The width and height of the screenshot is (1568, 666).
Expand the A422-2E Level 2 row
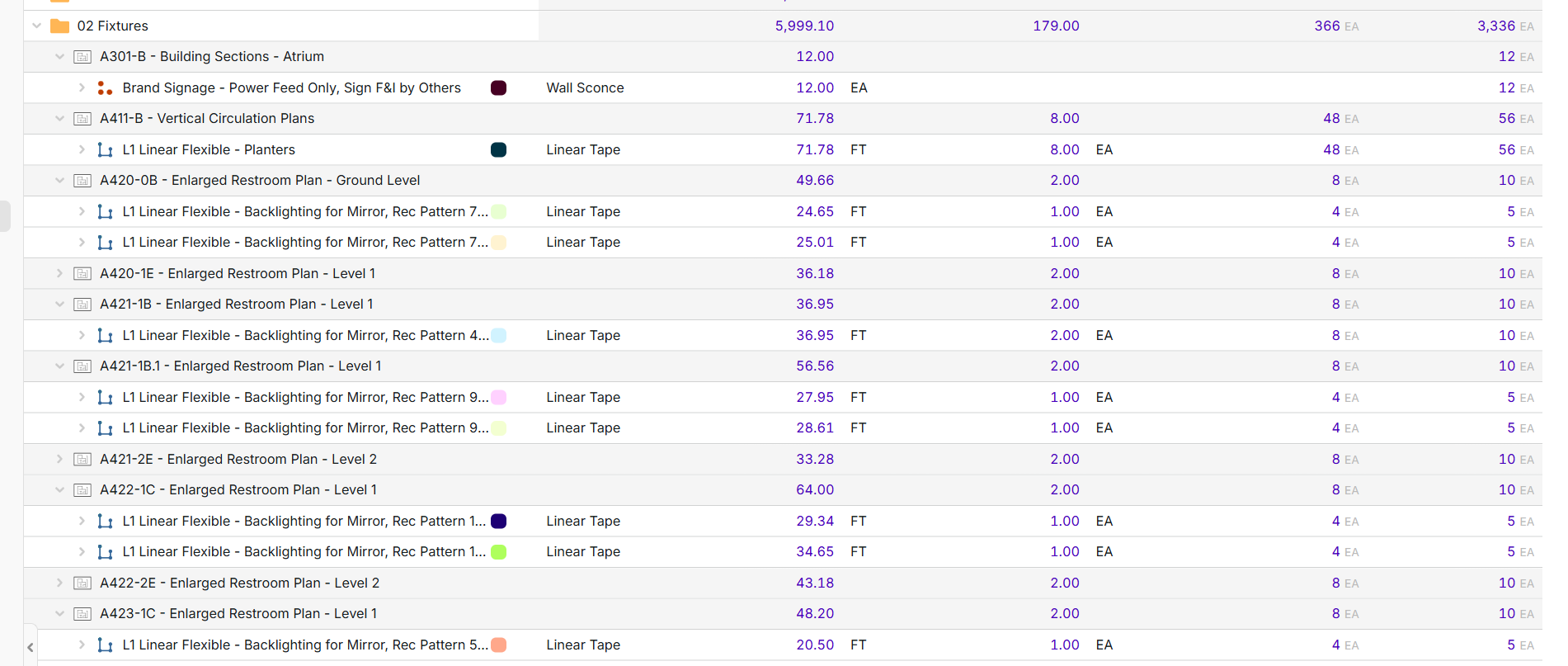click(x=59, y=583)
